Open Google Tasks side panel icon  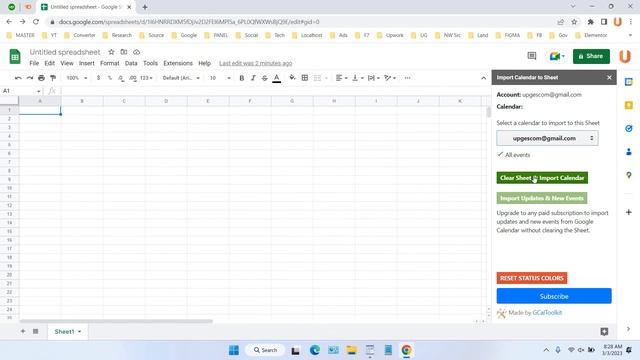[629, 129]
